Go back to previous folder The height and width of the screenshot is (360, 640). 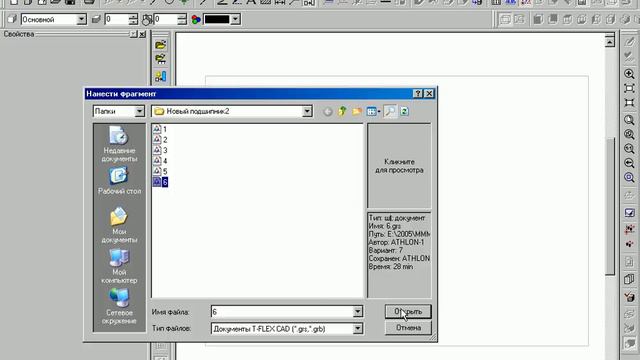pyautogui.click(x=327, y=111)
